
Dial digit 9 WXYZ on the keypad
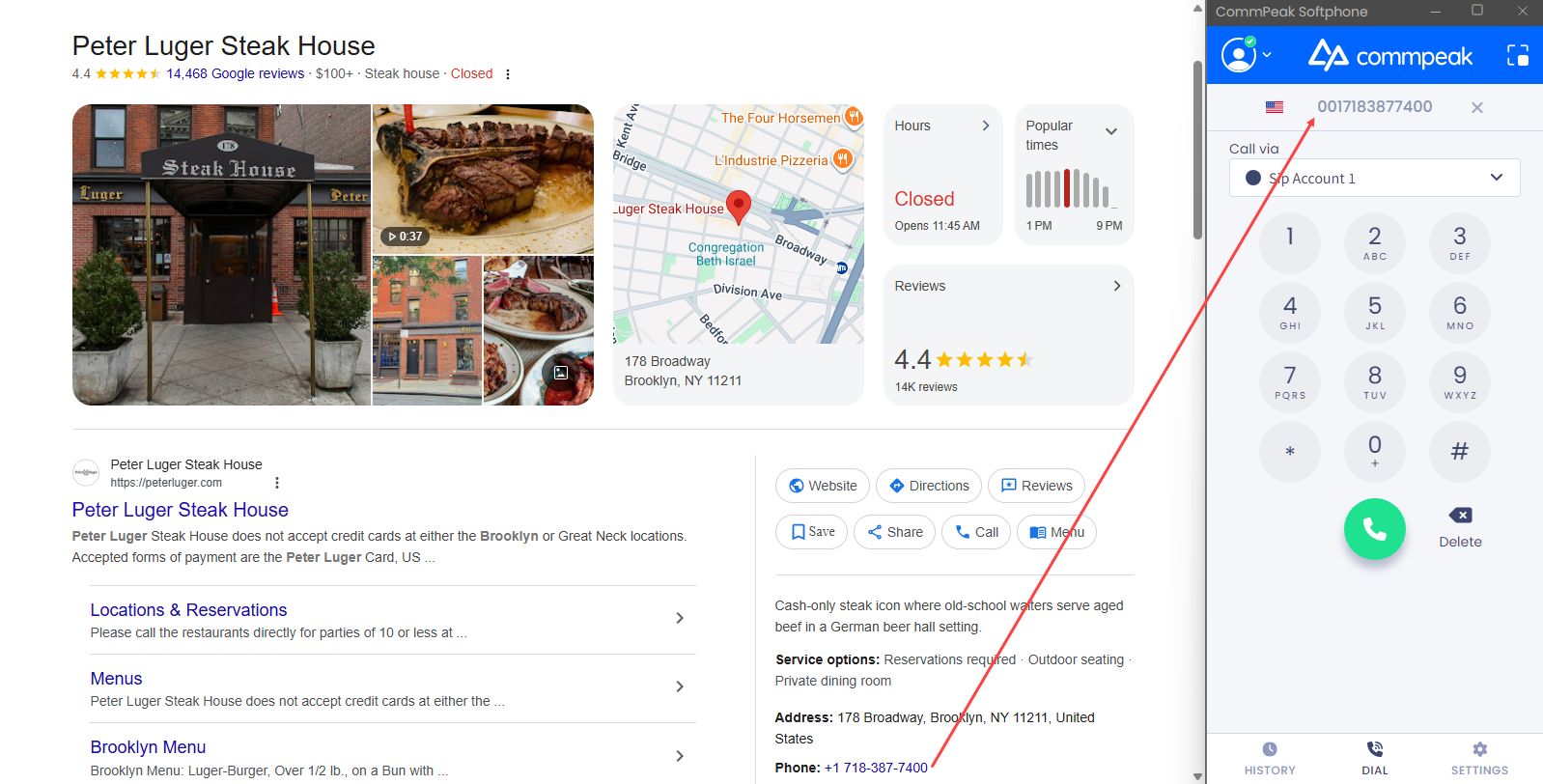click(1459, 381)
